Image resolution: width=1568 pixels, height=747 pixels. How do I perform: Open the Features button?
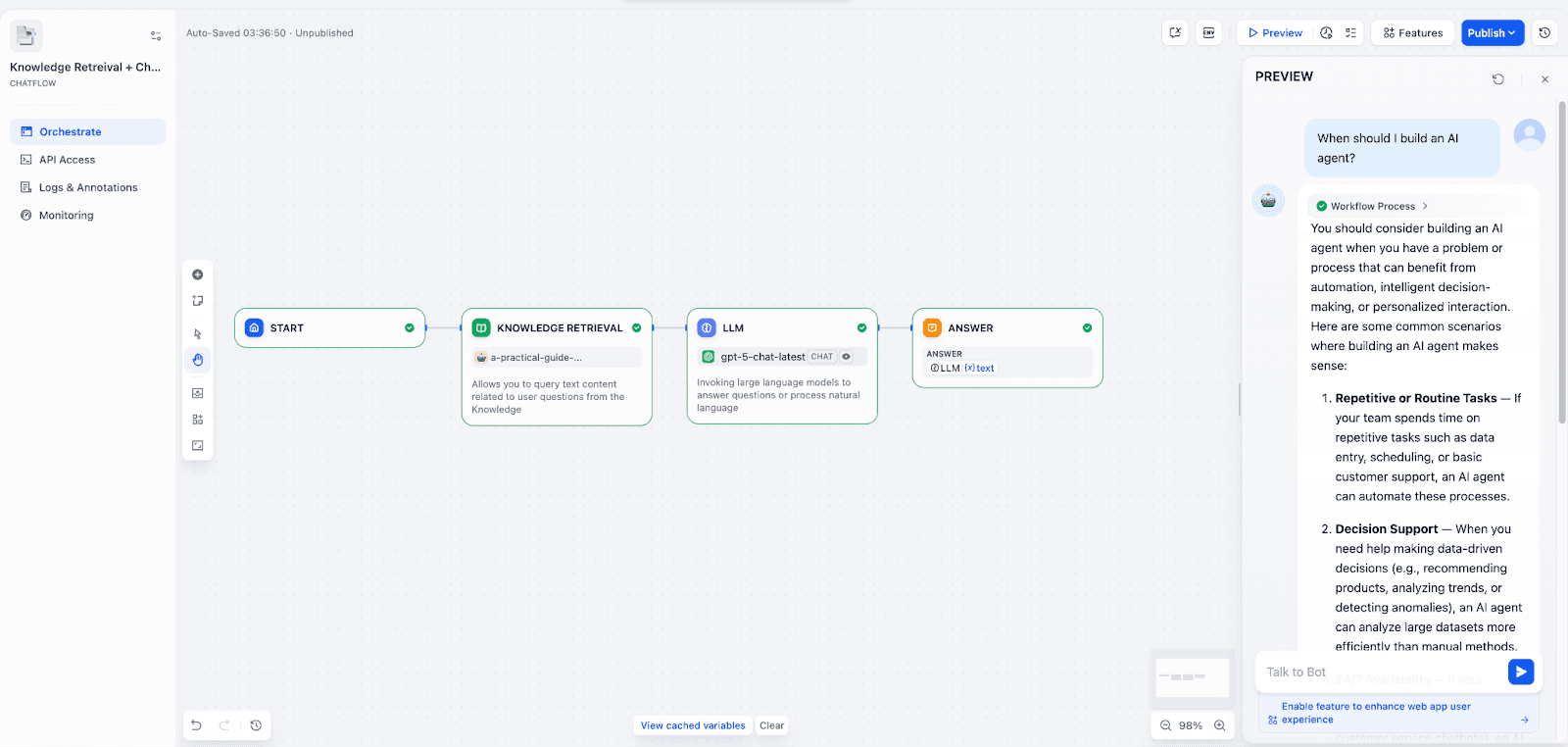pos(1412,32)
